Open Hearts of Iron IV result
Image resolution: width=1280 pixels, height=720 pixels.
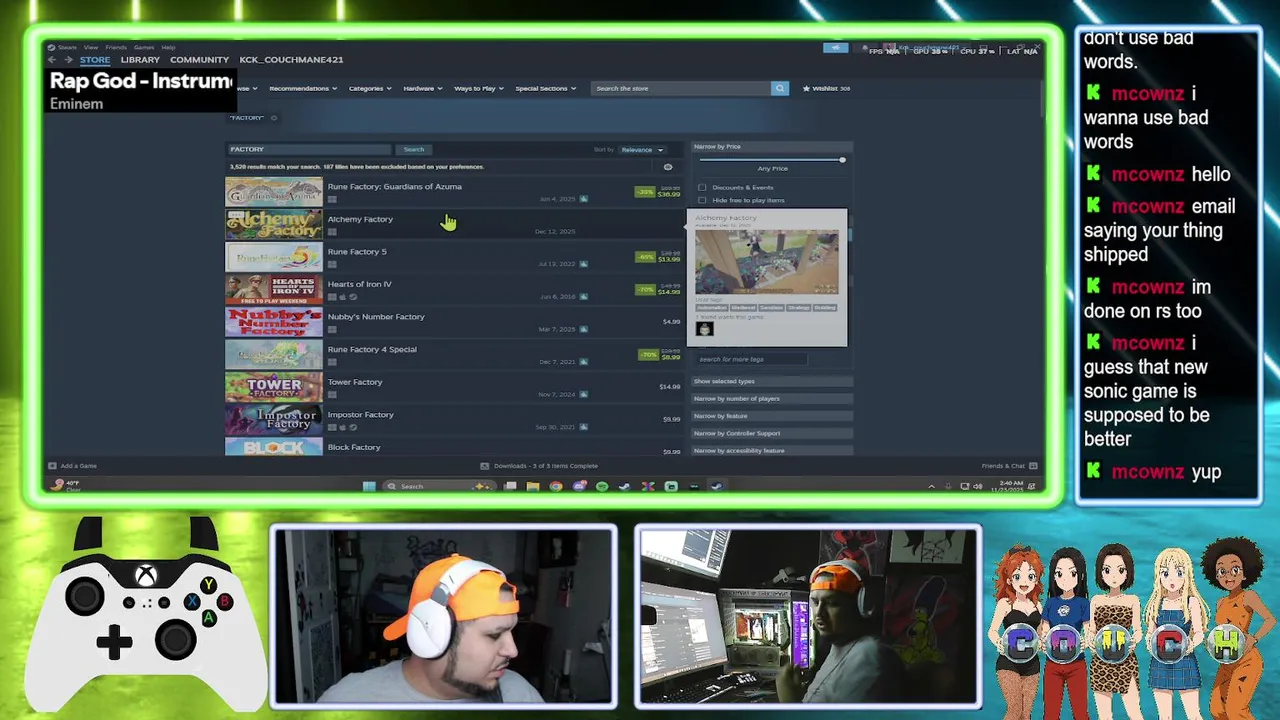pyautogui.click(x=453, y=289)
